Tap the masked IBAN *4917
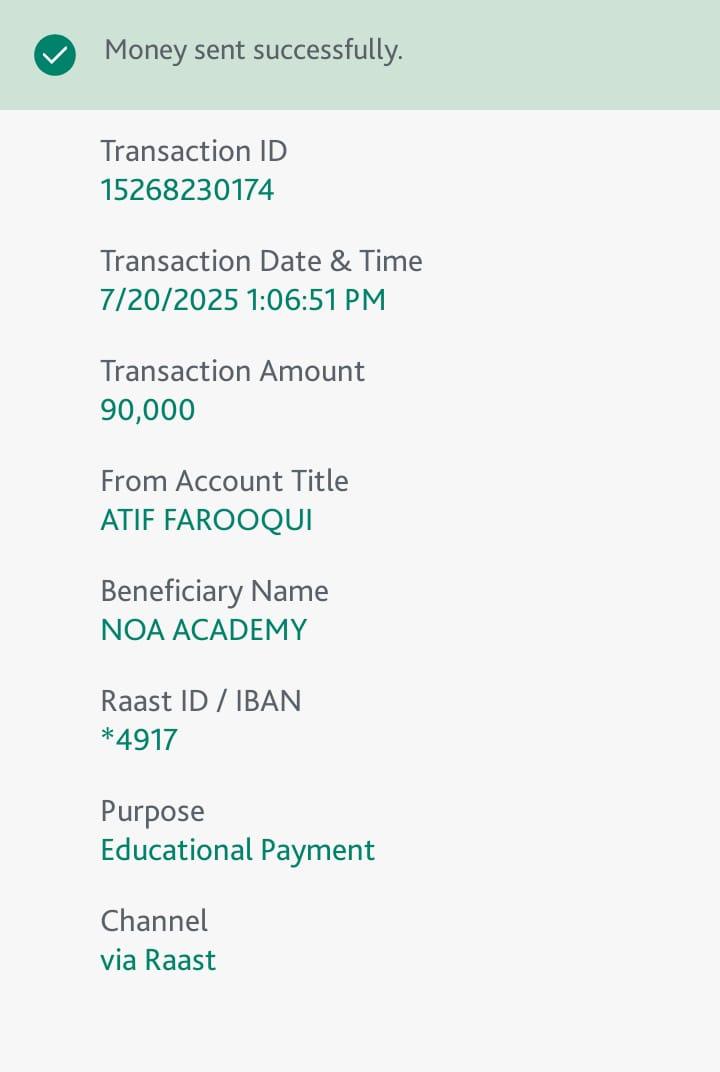The image size is (720, 1072). pos(139,740)
